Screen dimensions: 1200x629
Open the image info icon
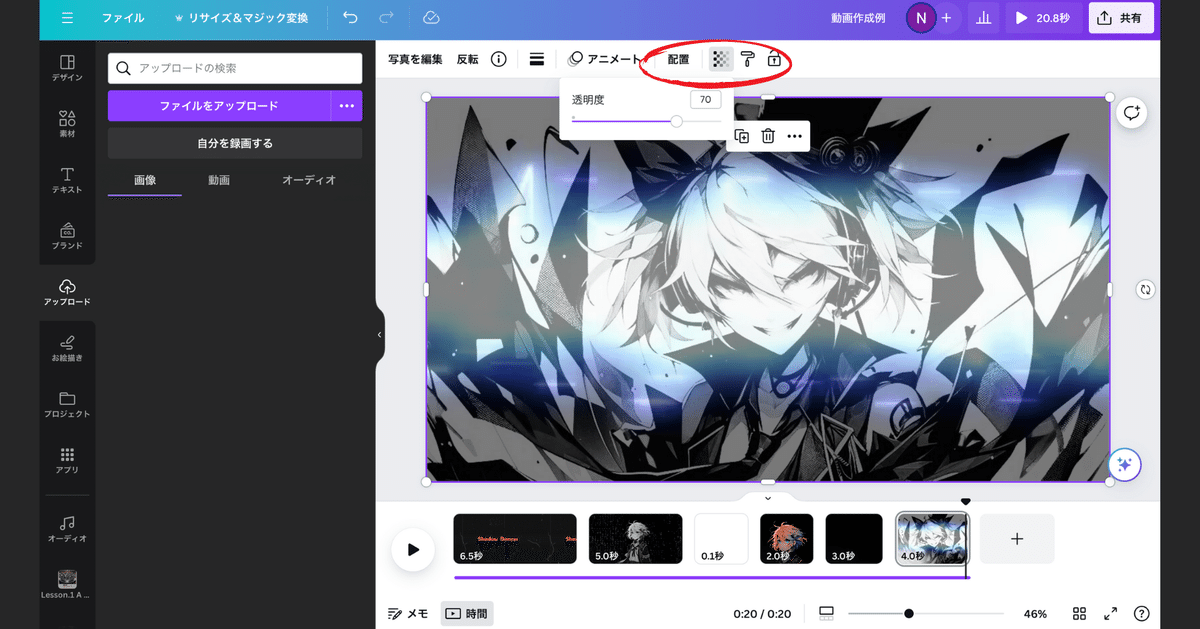498,59
